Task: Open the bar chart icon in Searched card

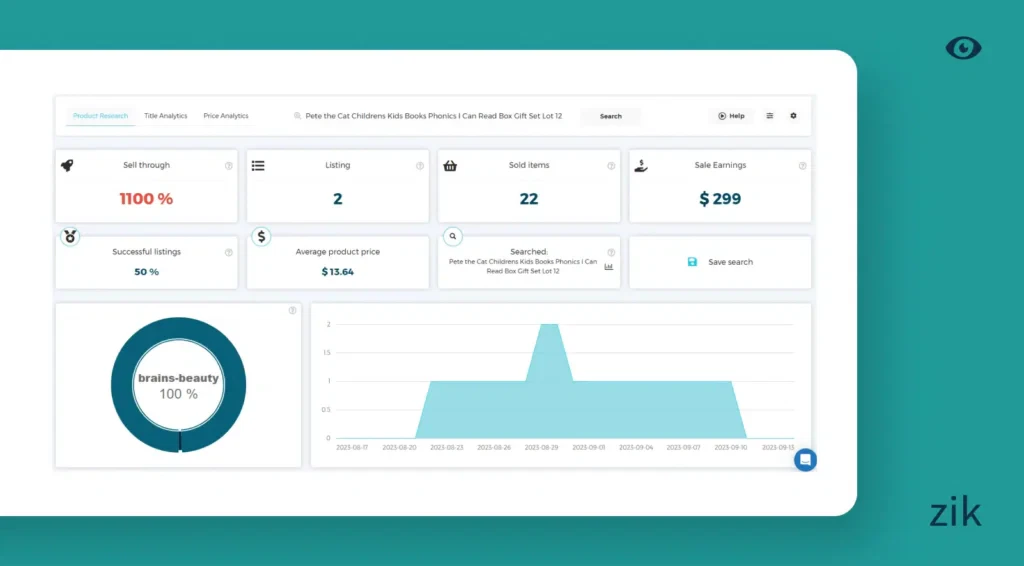Action: click(609, 267)
